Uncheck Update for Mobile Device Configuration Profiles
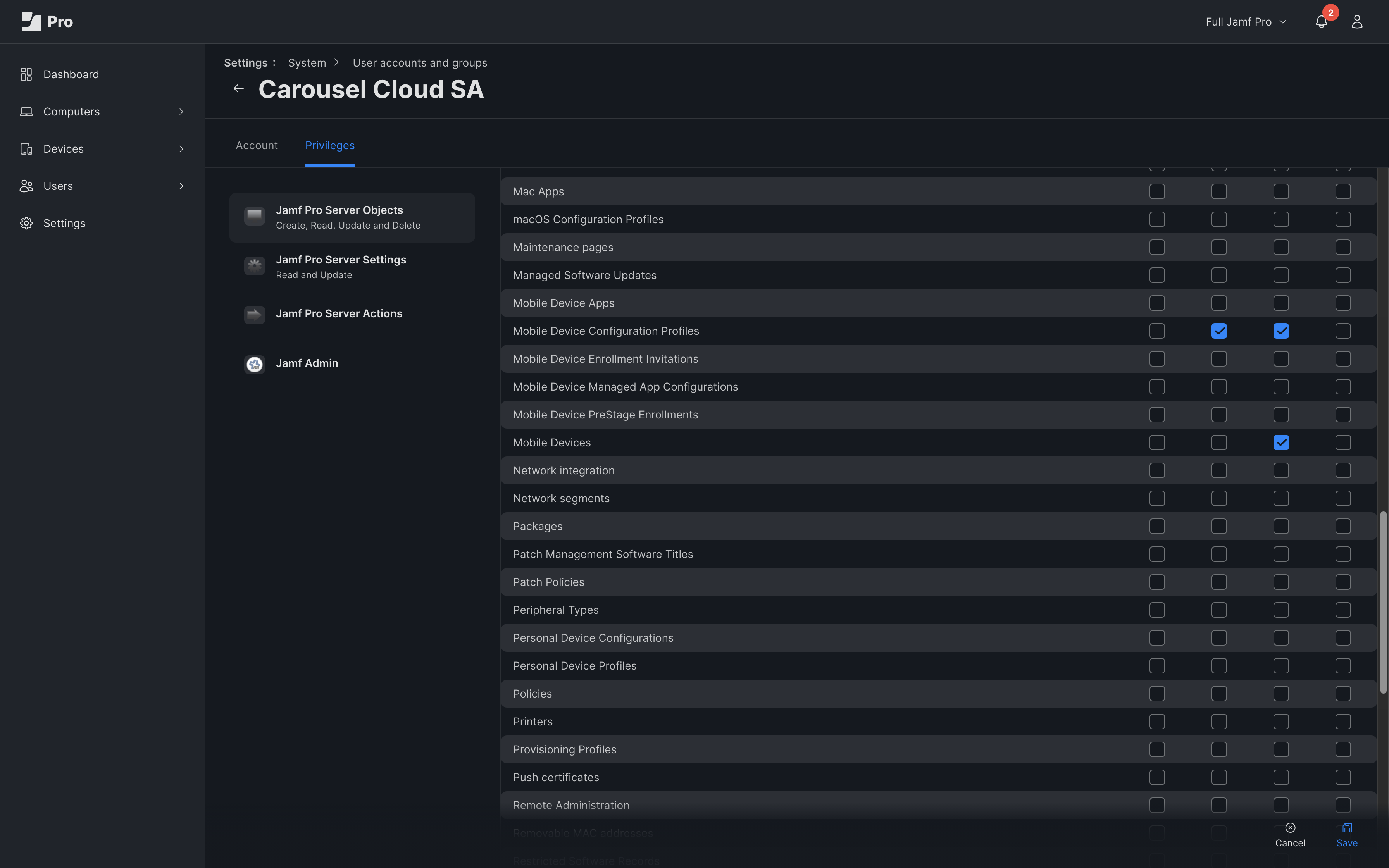1389x868 pixels. pyautogui.click(x=1281, y=331)
